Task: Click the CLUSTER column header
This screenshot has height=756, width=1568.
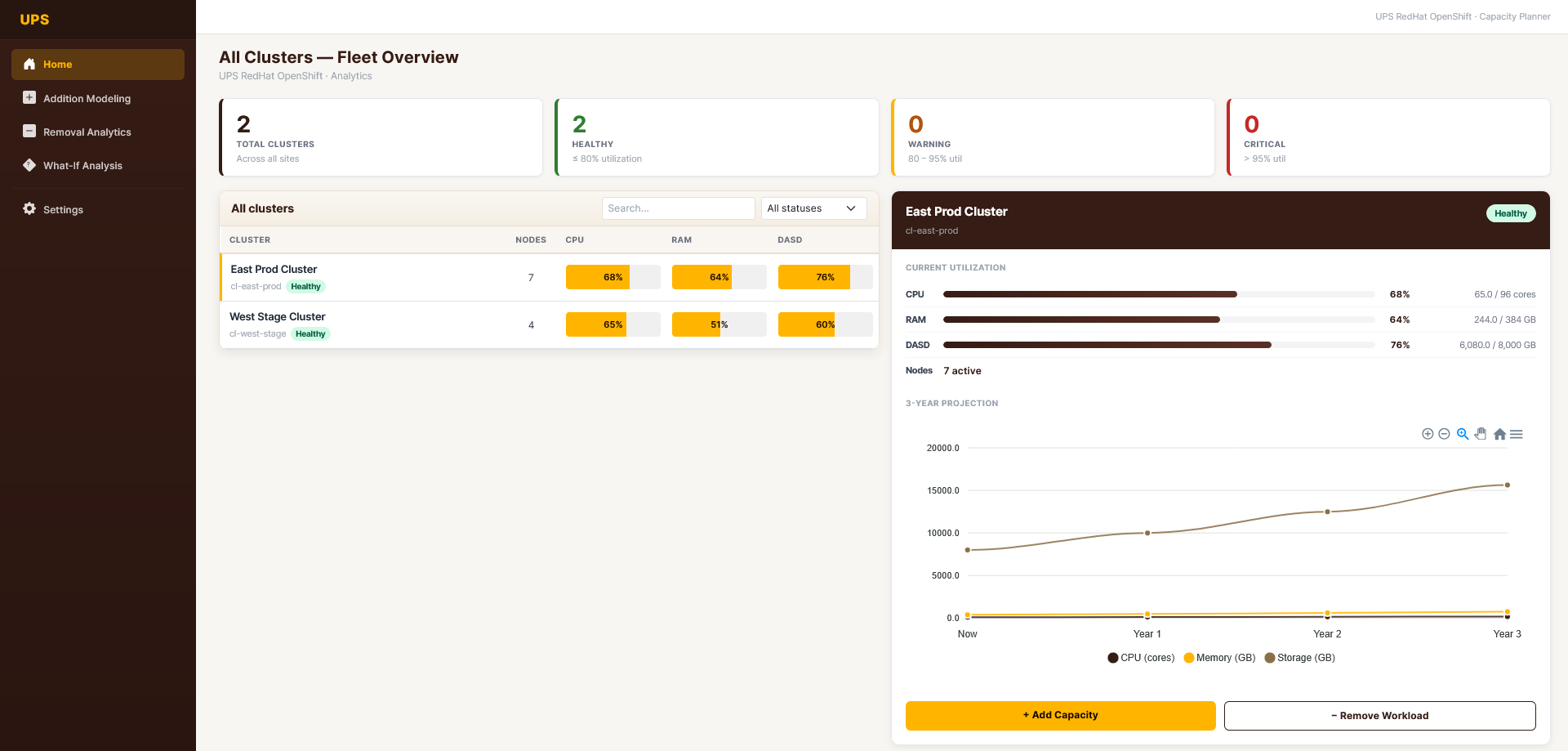Action: (x=250, y=240)
